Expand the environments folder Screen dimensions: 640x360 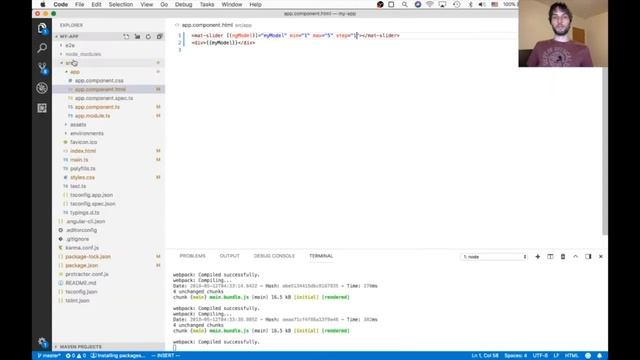click(x=87, y=133)
